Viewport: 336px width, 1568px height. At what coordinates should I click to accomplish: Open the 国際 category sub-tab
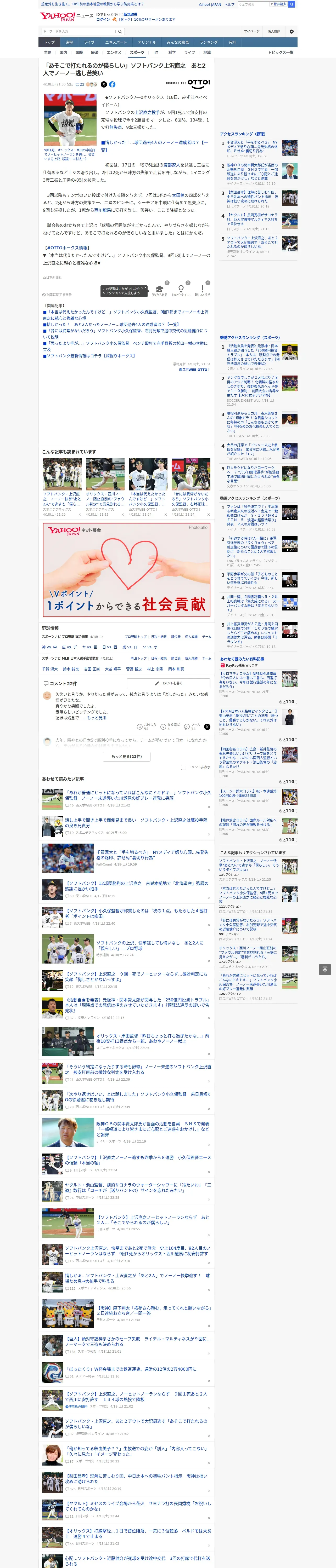(x=79, y=52)
